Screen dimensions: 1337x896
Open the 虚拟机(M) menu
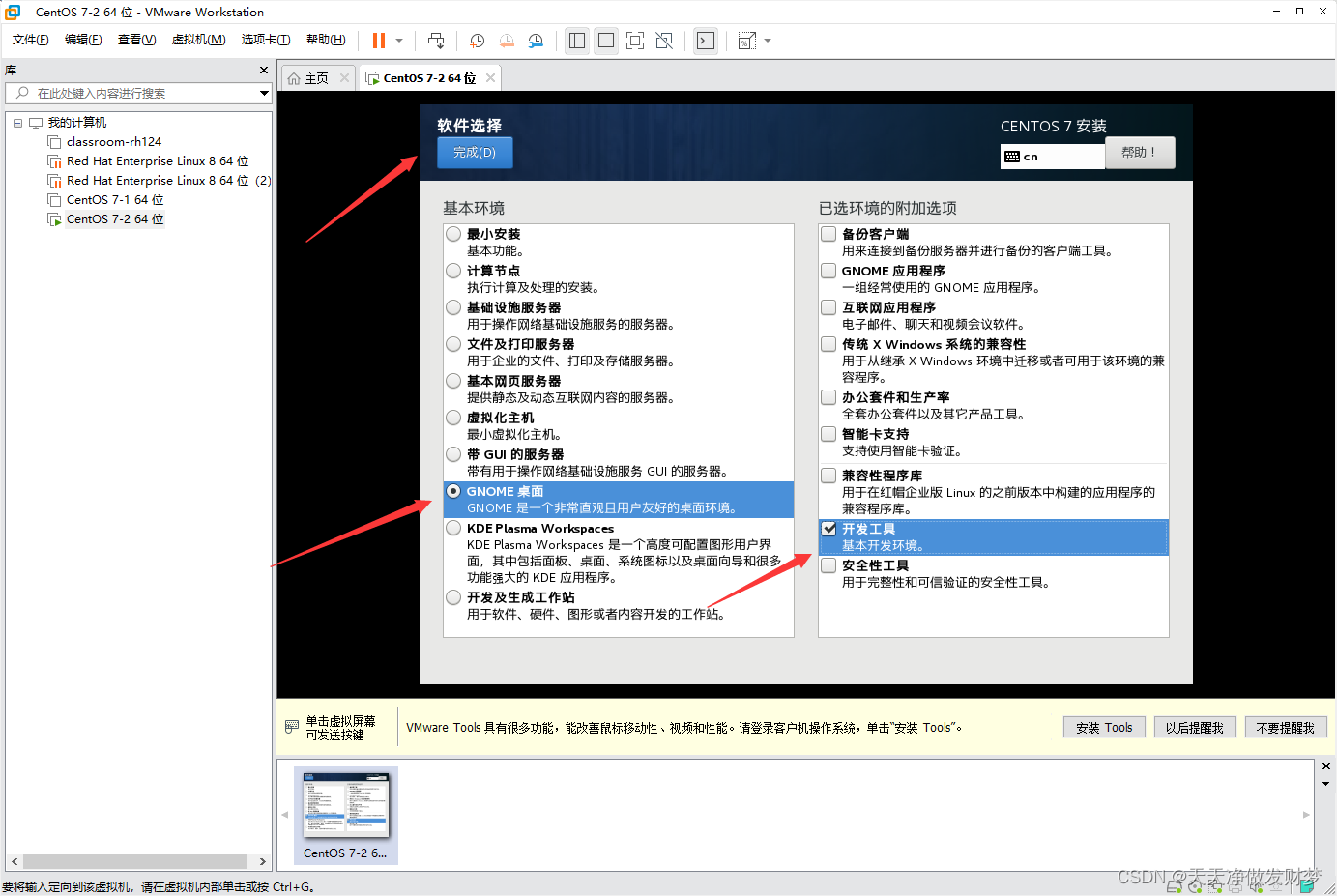pyautogui.click(x=198, y=40)
